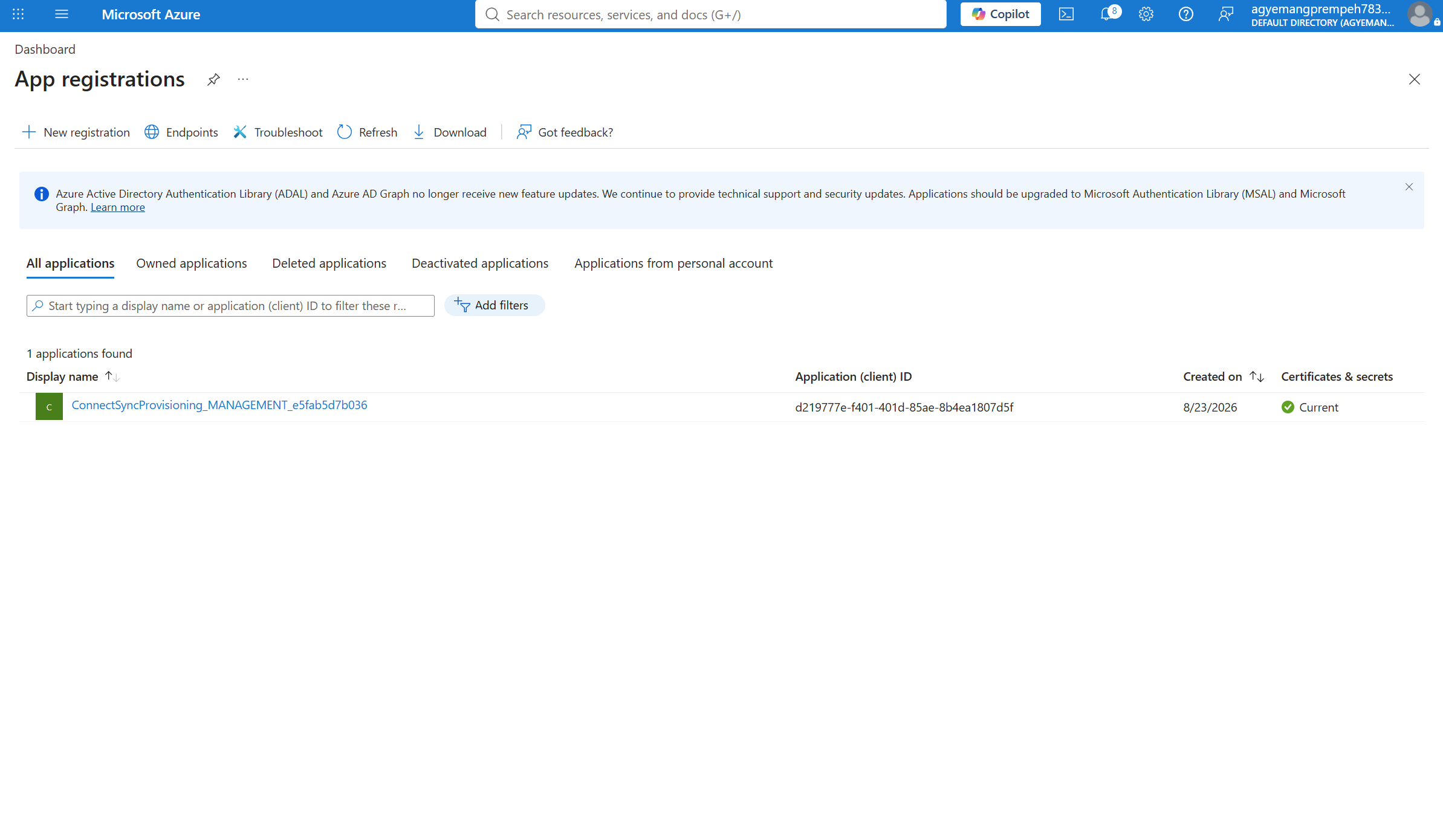Click Application (client) ID column header
Image resolution: width=1443 pixels, height=840 pixels.
pos(854,376)
